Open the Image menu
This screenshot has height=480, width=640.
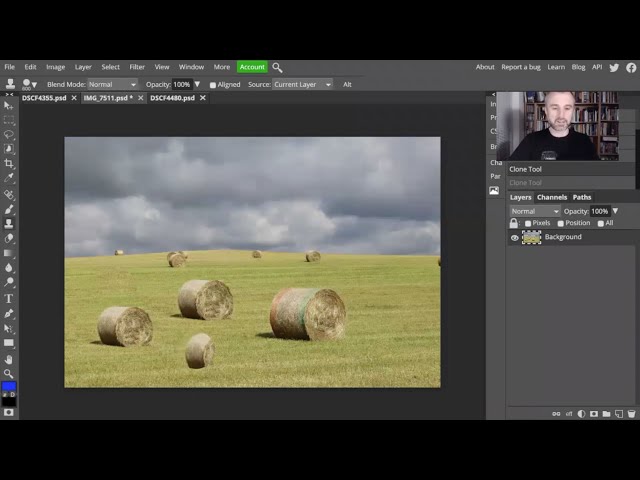point(56,67)
